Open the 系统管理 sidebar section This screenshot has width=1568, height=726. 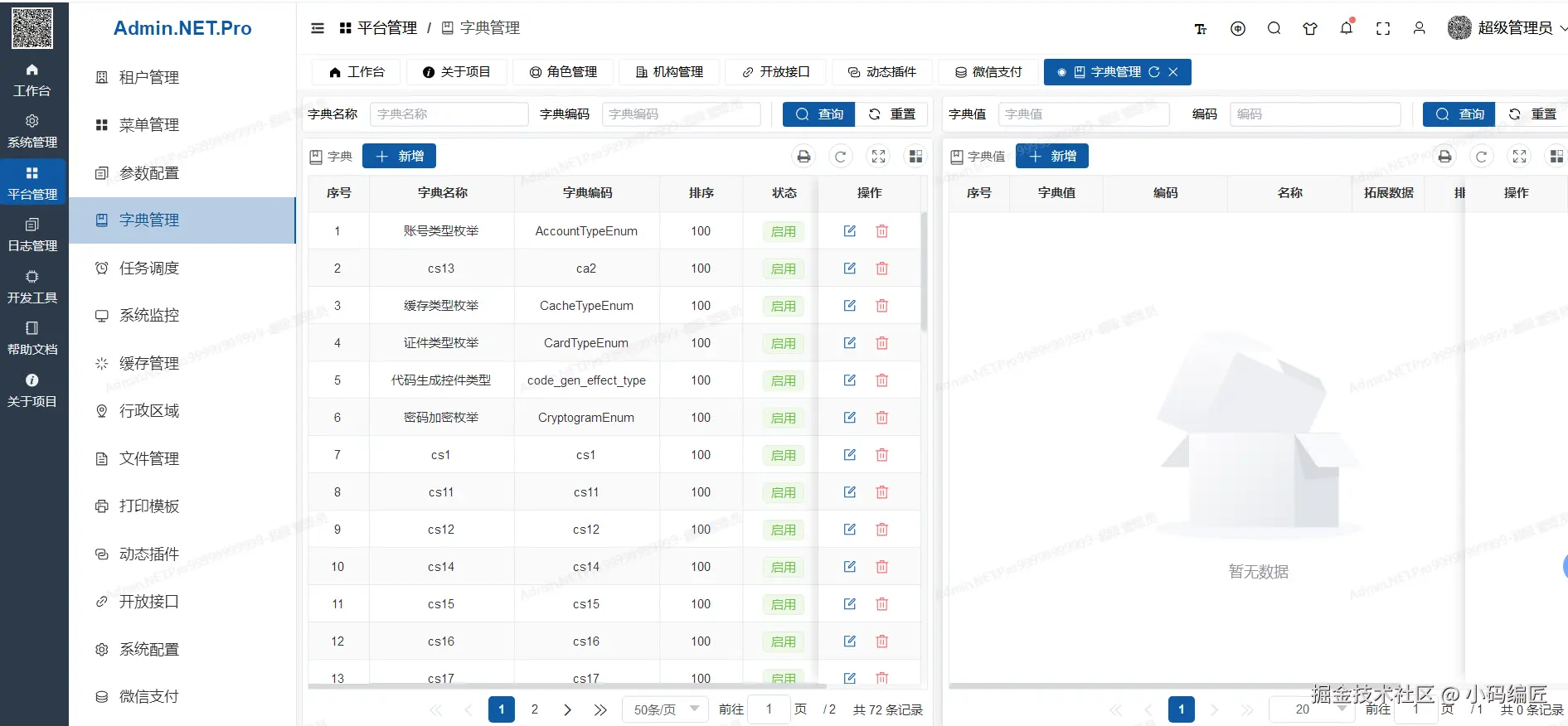tap(32, 132)
